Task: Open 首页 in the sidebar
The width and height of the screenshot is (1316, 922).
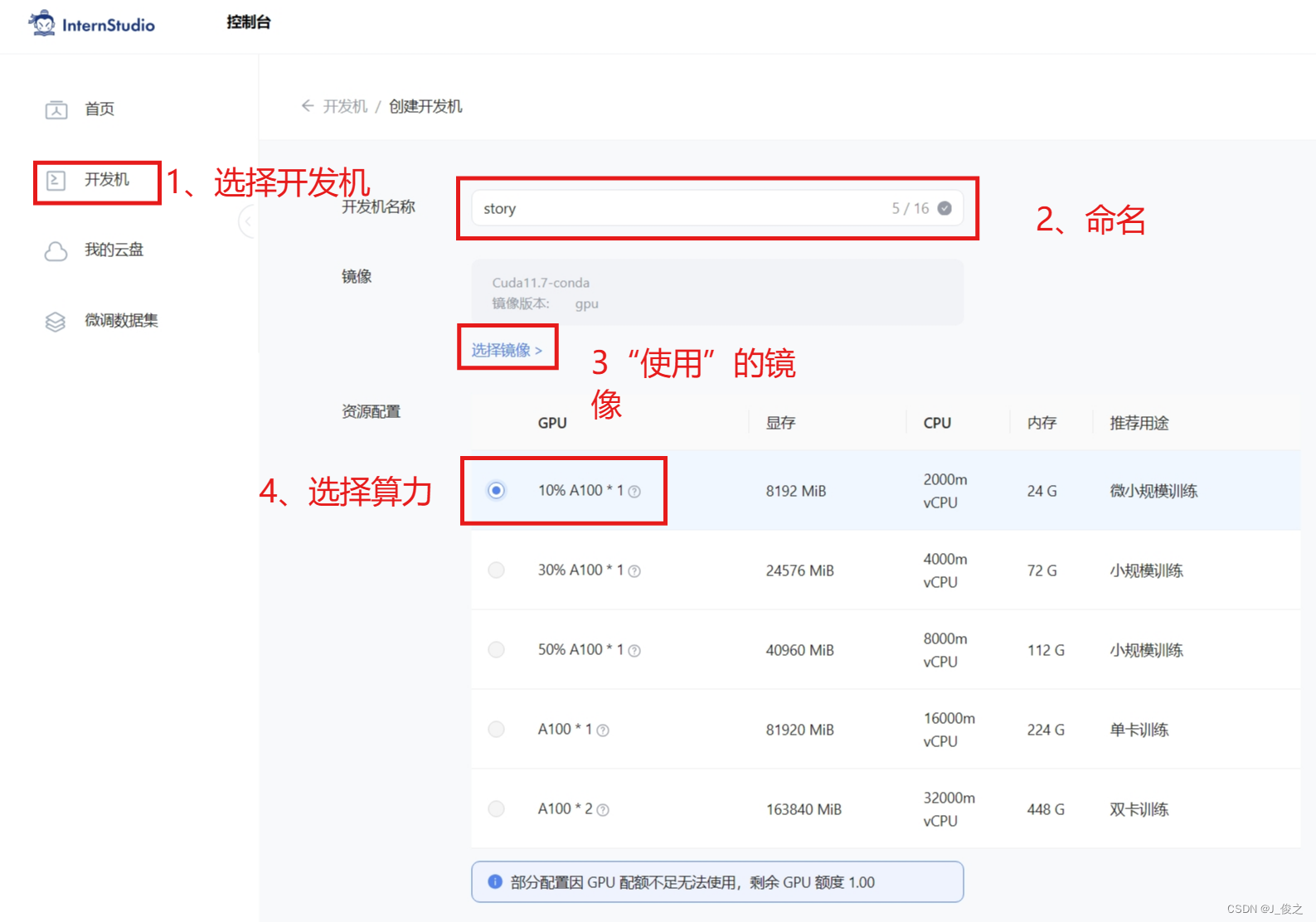Action: pyautogui.click(x=100, y=109)
